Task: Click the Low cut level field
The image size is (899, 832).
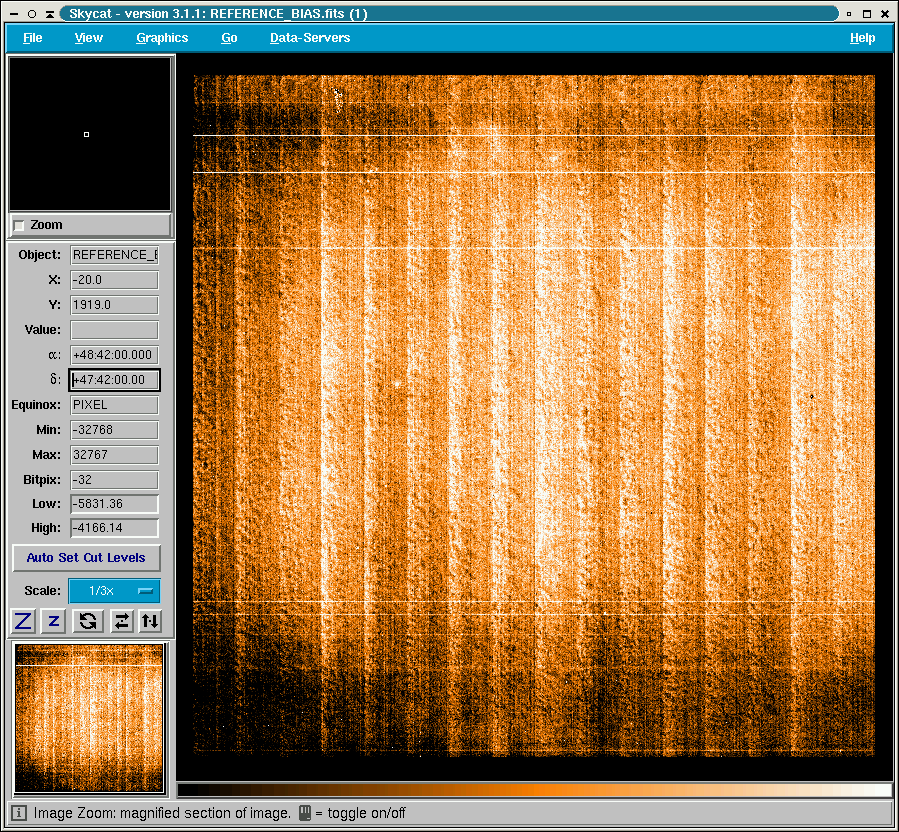Action: [x=114, y=504]
